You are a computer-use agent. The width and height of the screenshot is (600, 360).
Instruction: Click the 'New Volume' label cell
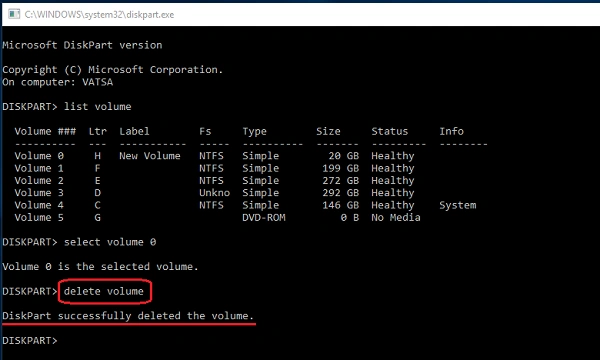(x=150, y=156)
